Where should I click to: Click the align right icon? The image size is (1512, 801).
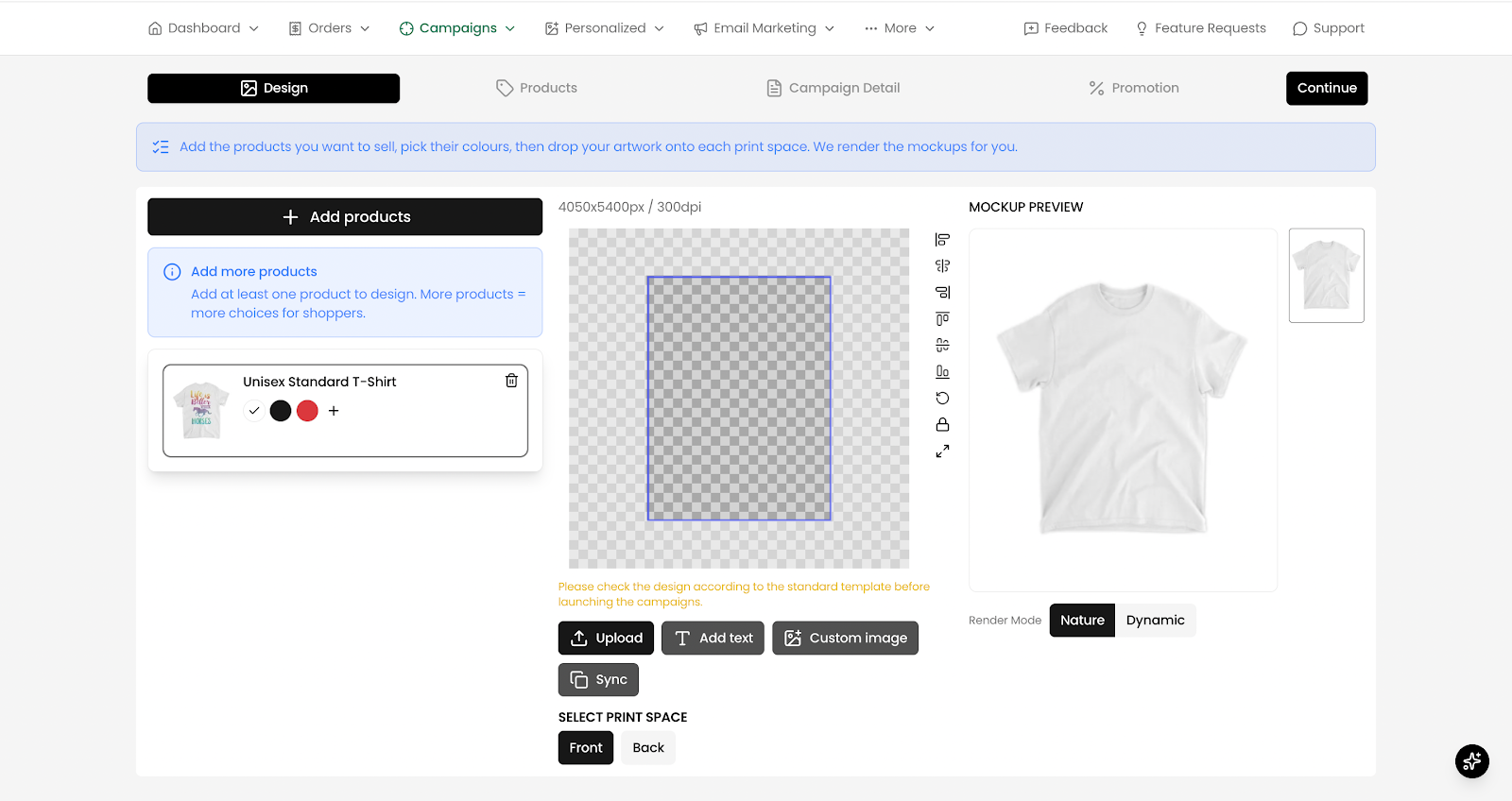pyautogui.click(x=942, y=293)
